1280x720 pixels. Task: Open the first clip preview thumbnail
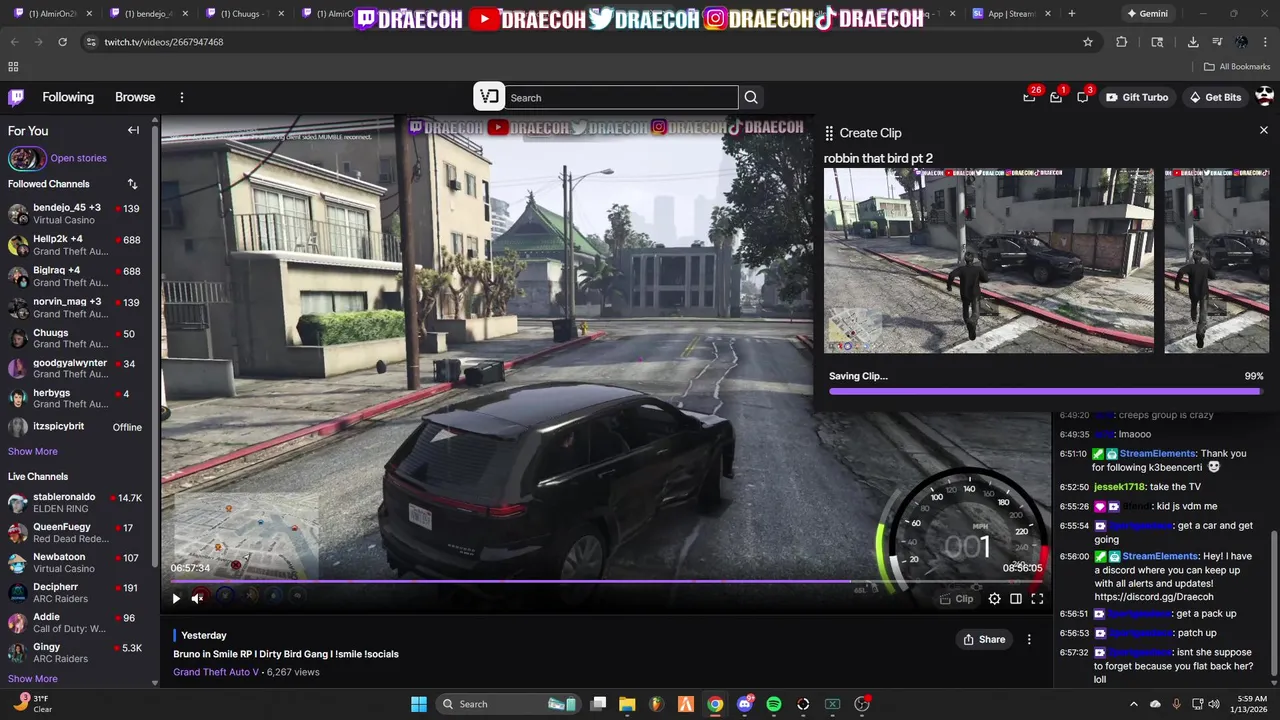[988, 261]
